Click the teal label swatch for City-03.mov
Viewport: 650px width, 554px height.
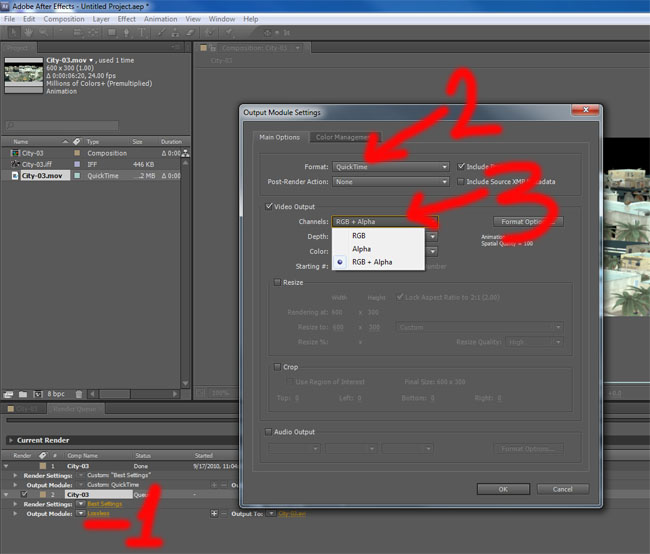coord(77,175)
